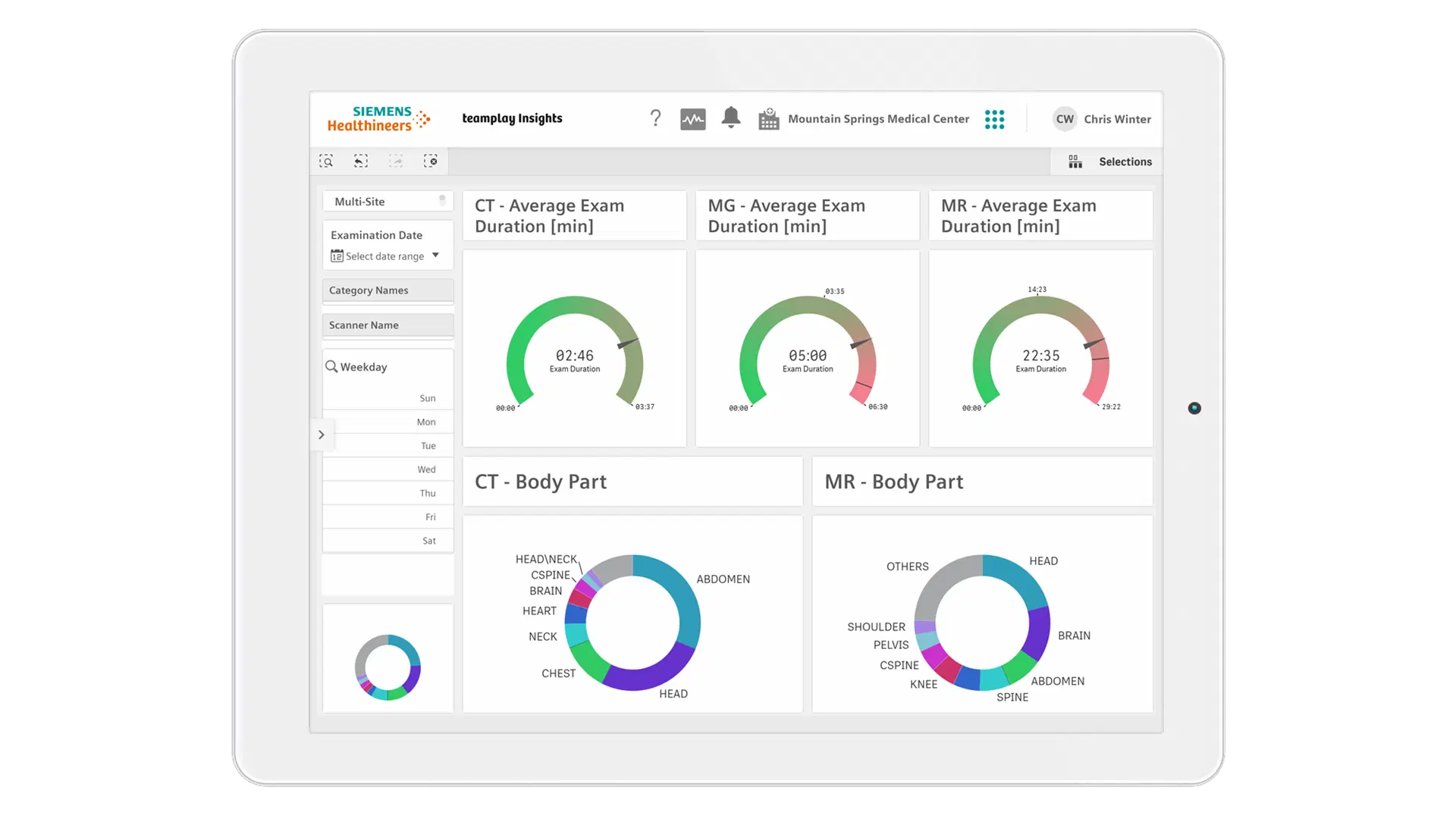Expand the side panel chevron arrow

[x=322, y=435]
